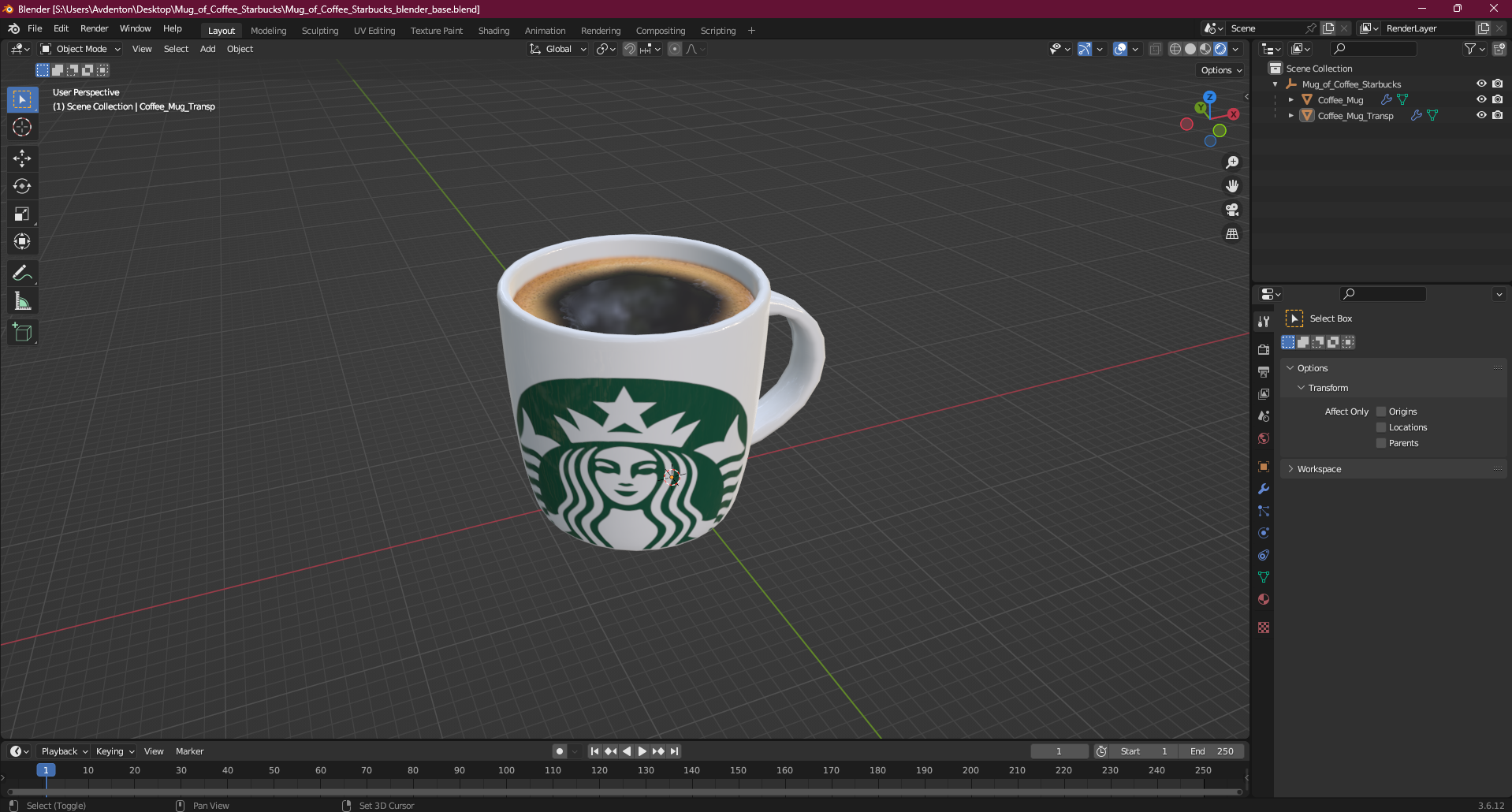The width and height of the screenshot is (1512, 812).
Task: Toggle camera view with the camera icon
Action: pos(1232,210)
